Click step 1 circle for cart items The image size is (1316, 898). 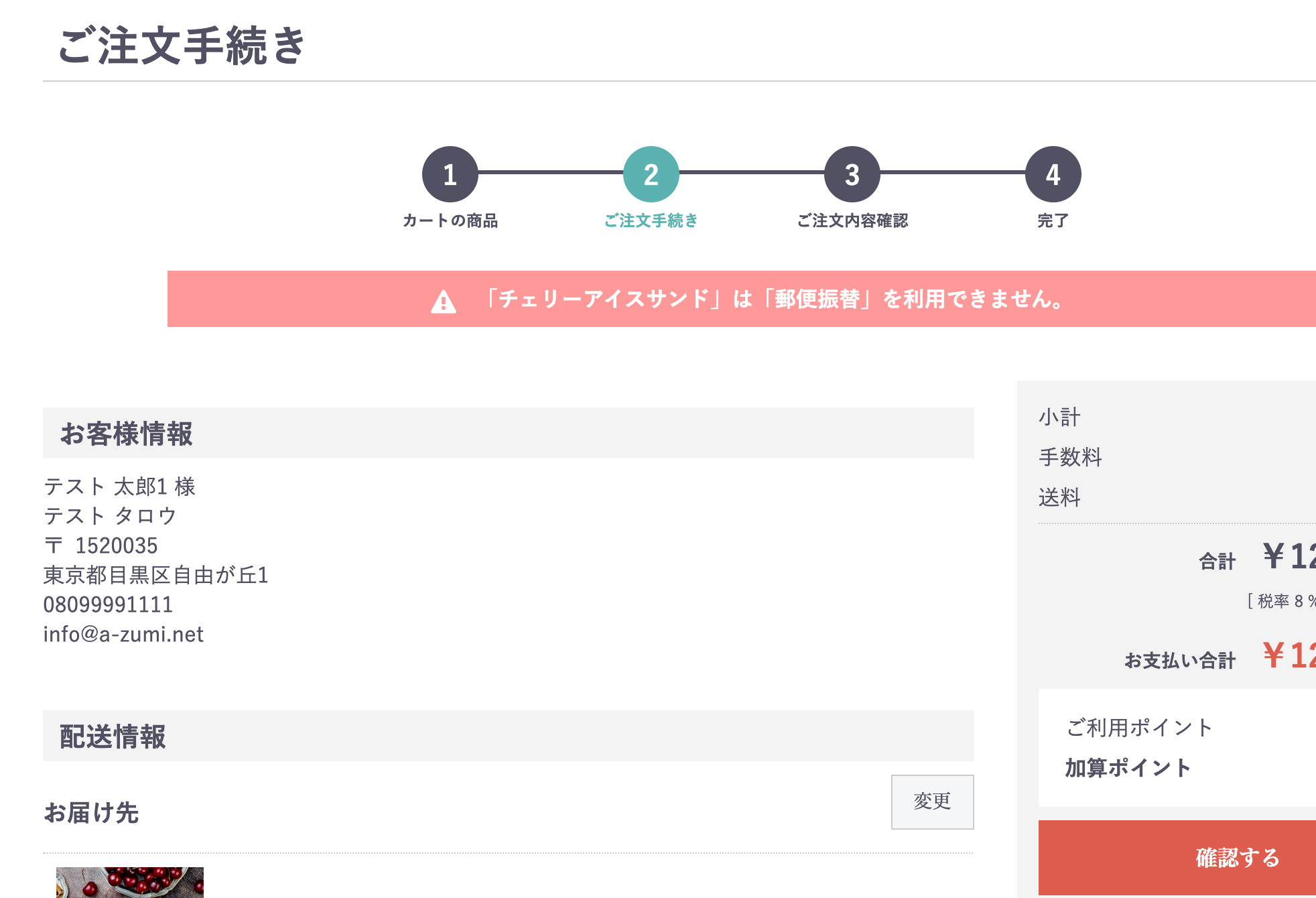click(450, 174)
